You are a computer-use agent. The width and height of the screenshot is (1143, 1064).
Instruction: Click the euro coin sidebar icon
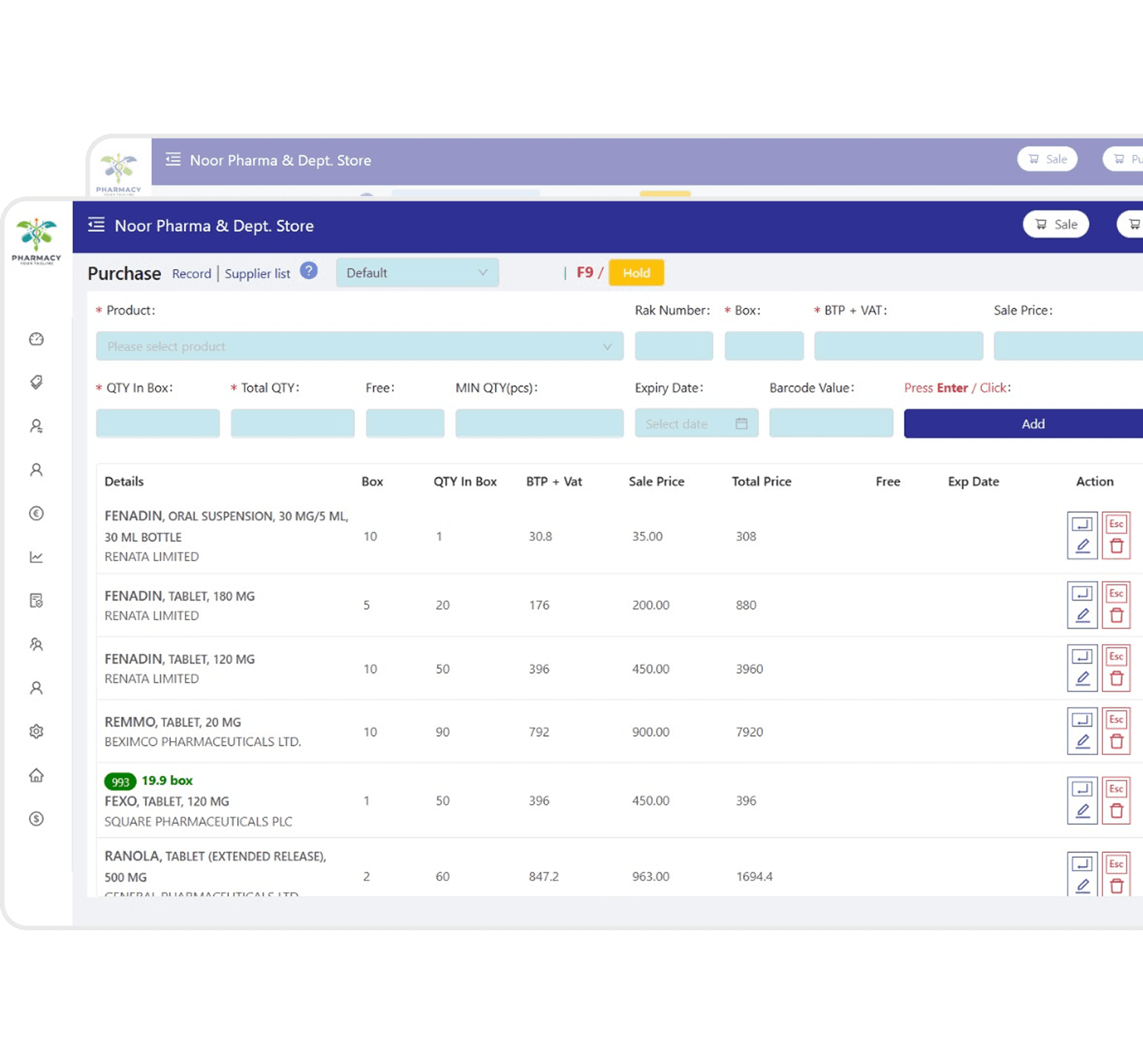point(36,514)
